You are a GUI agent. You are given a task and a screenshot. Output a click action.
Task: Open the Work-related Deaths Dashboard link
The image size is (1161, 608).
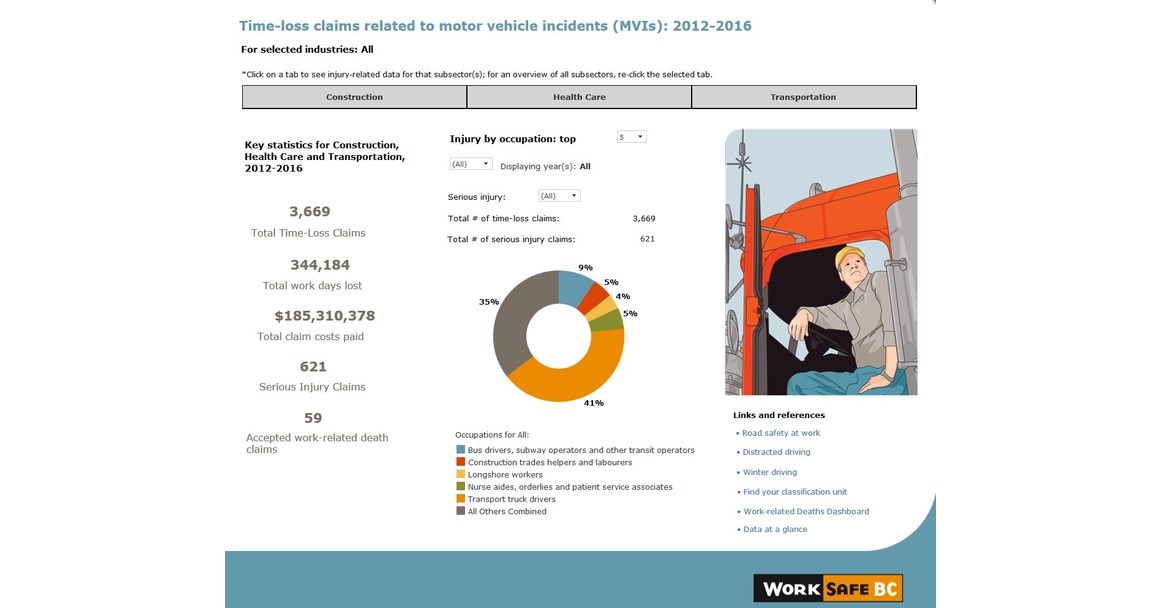805,510
